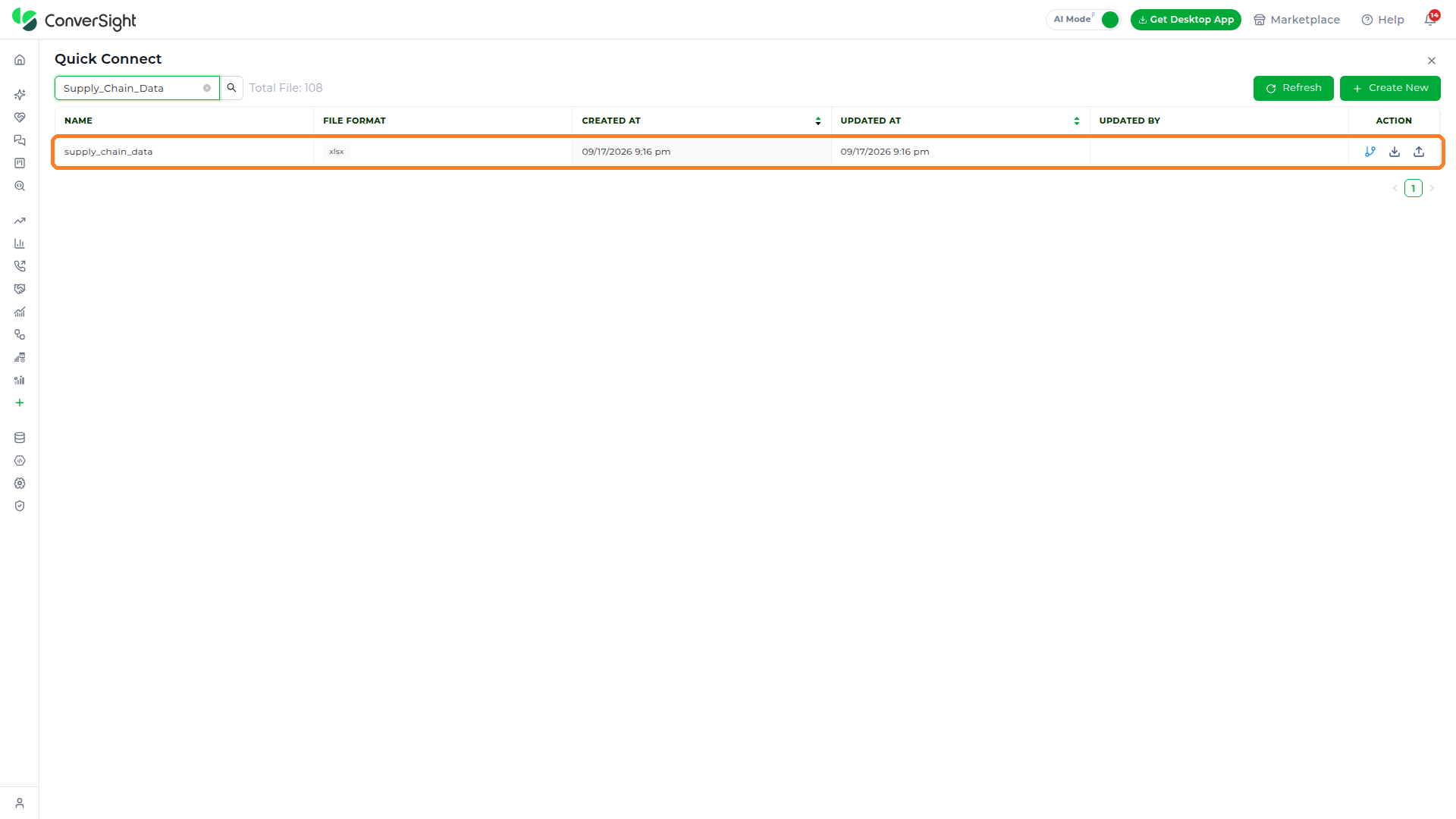Open the trending line icon in sidebar

tap(20, 221)
